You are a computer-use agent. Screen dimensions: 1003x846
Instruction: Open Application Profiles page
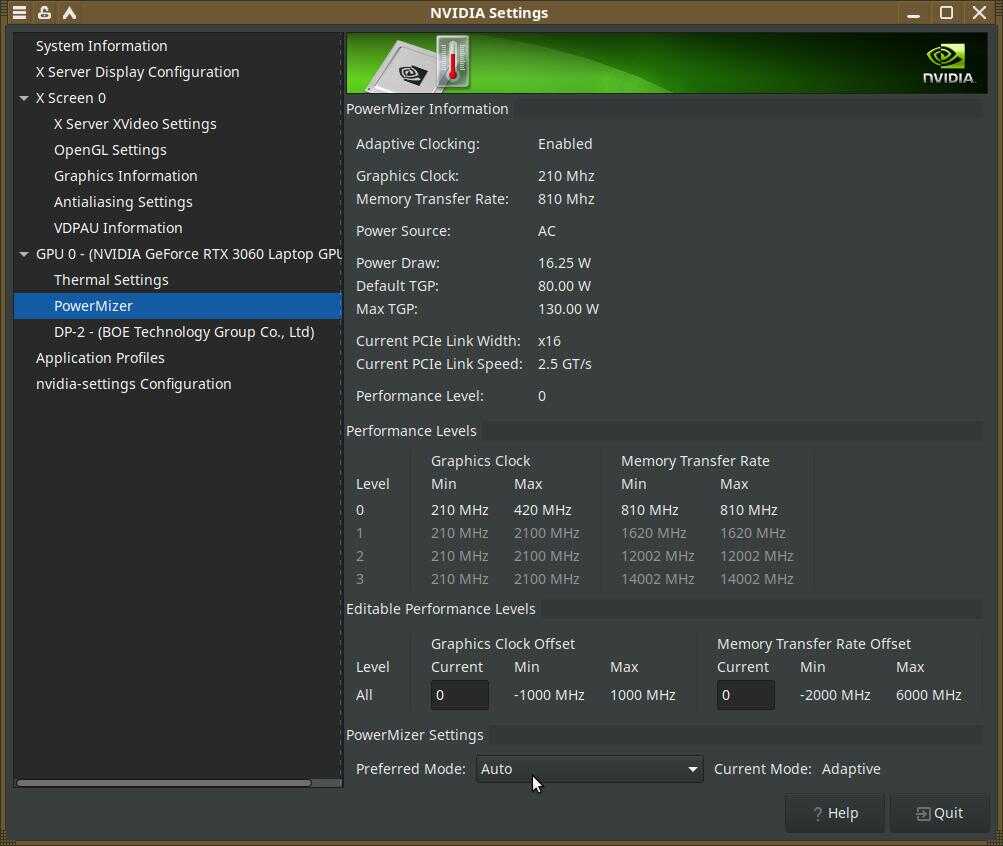(x=100, y=358)
